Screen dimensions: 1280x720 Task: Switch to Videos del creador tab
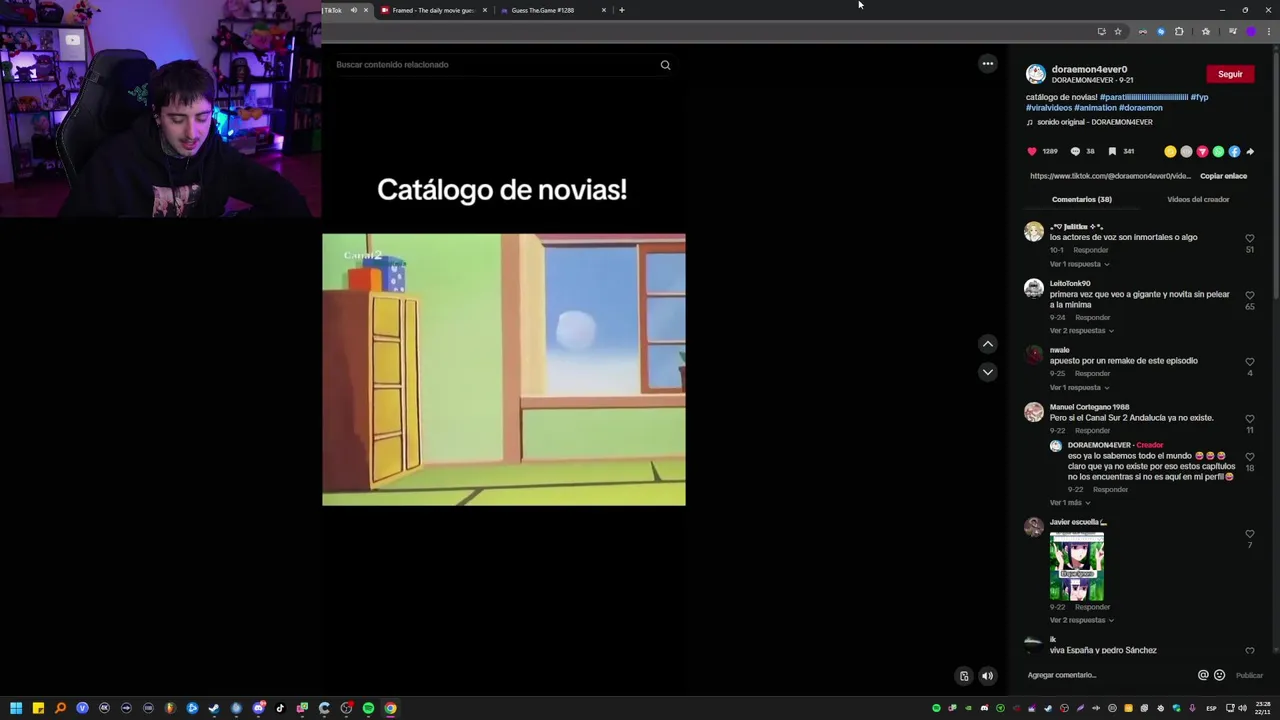point(1198,199)
